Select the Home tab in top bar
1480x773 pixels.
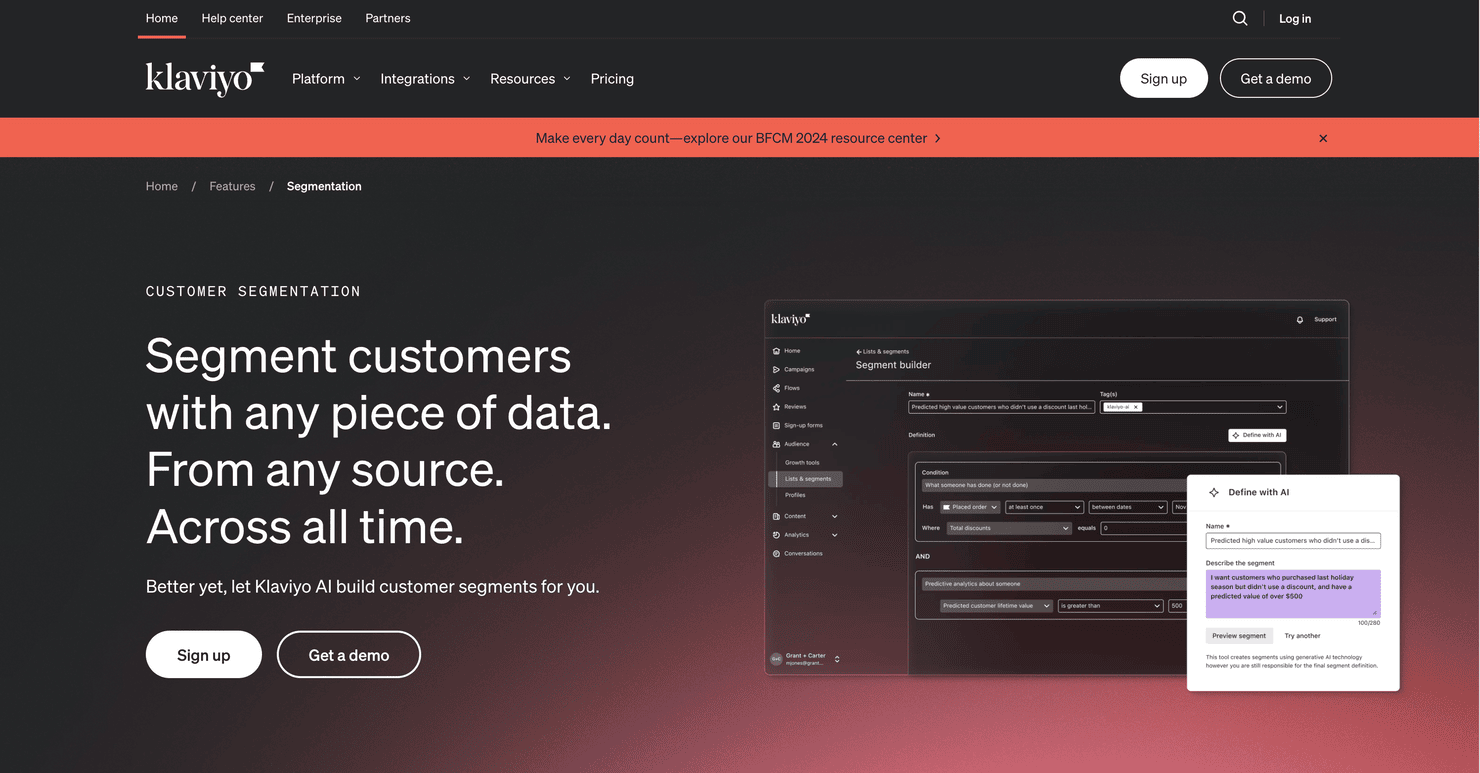tap(162, 18)
